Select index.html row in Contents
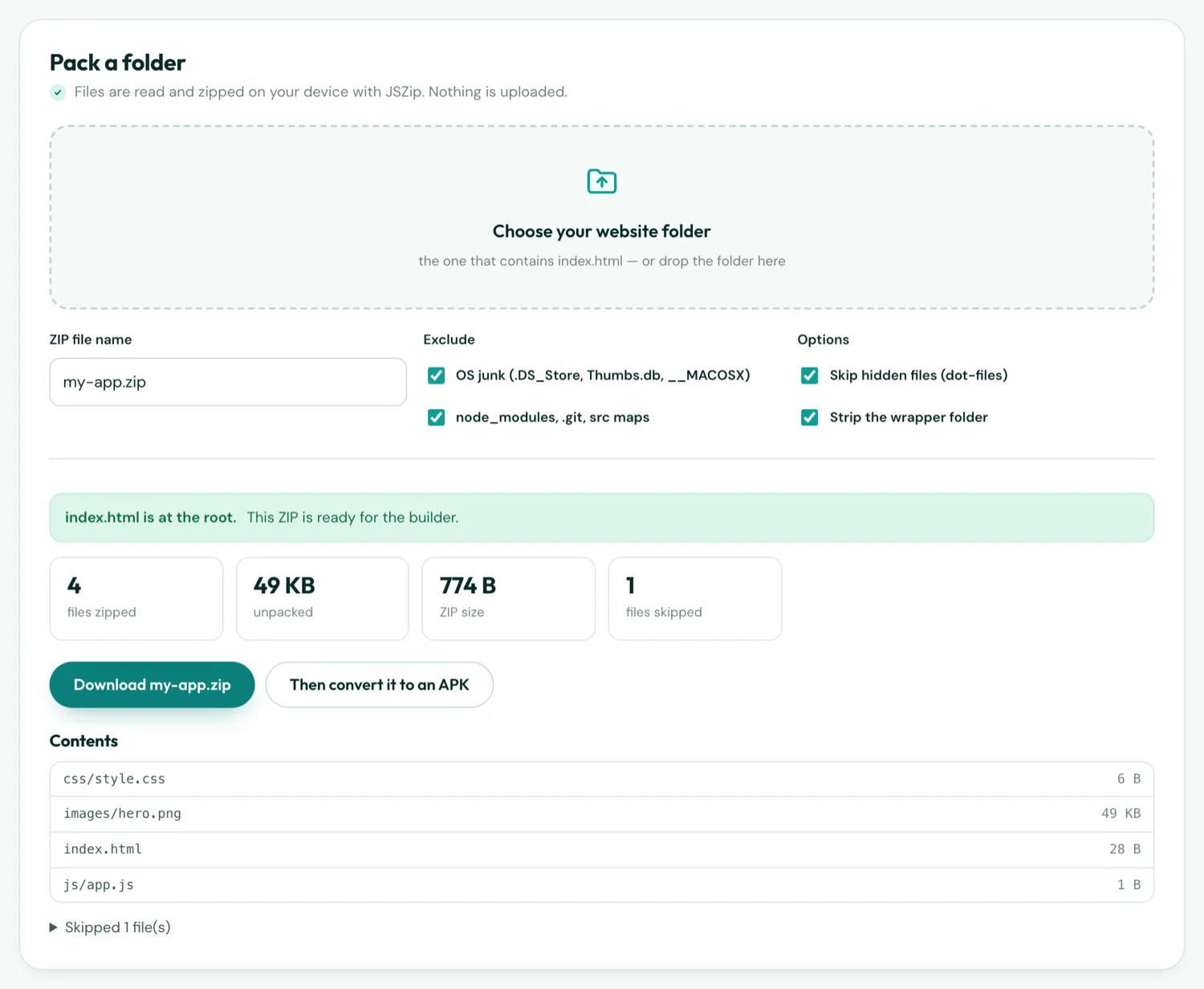Viewport: 1204px width, 989px height. [x=602, y=849]
